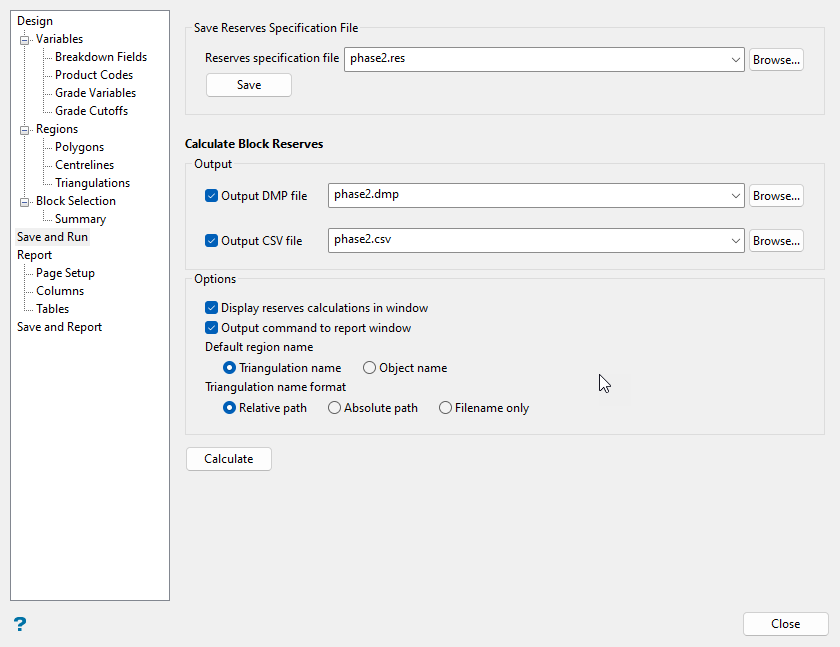Collapse the Block Selection tree node
Screen dimensions: 840x647
click(x=25, y=202)
